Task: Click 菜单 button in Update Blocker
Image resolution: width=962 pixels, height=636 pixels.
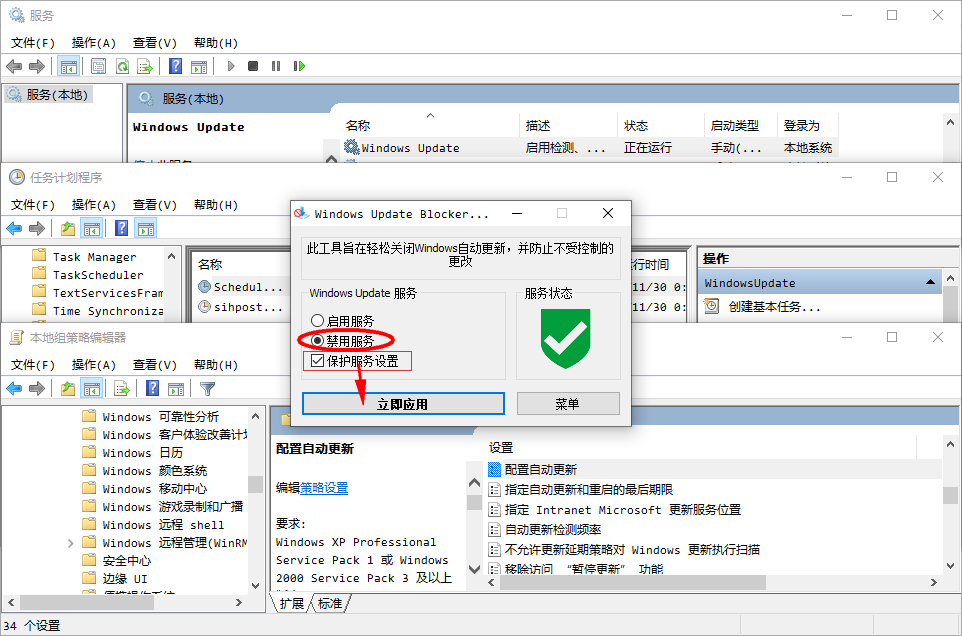Action: coord(568,404)
